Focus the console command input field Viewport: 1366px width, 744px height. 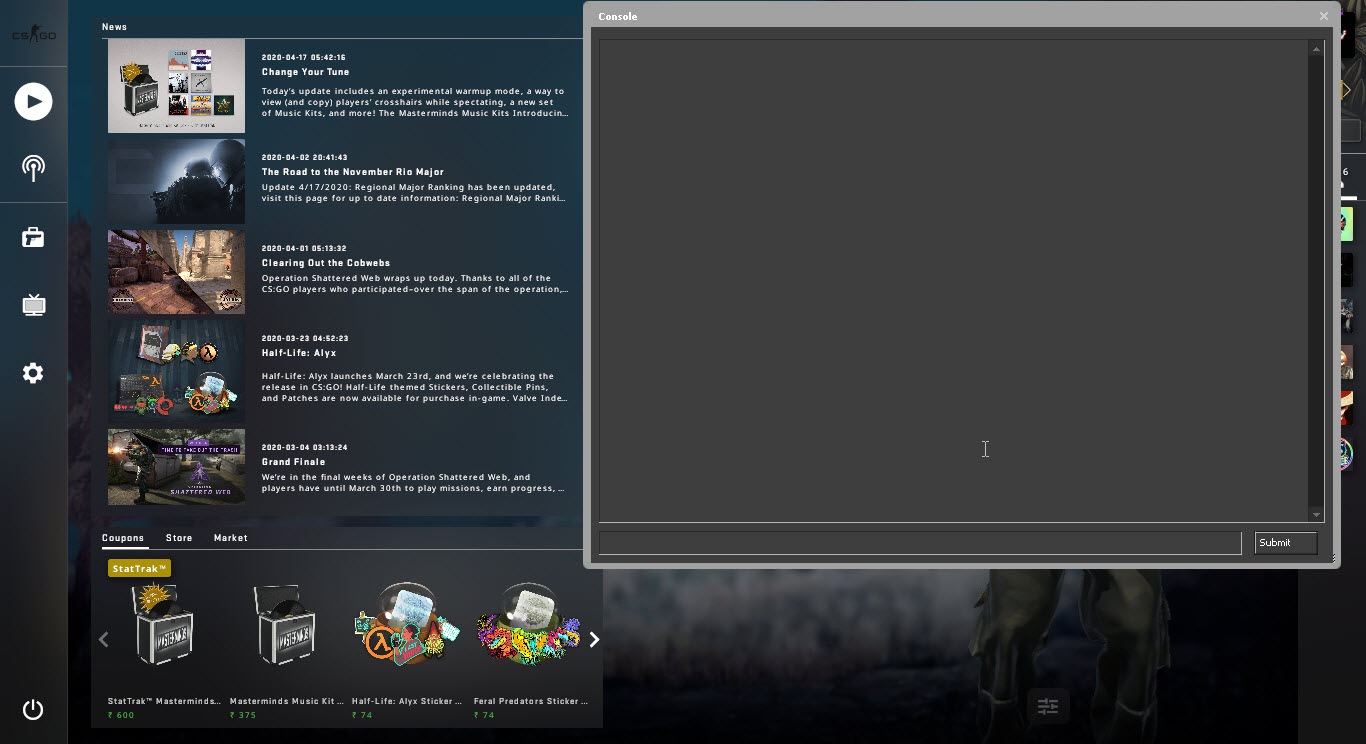pyautogui.click(x=920, y=543)
